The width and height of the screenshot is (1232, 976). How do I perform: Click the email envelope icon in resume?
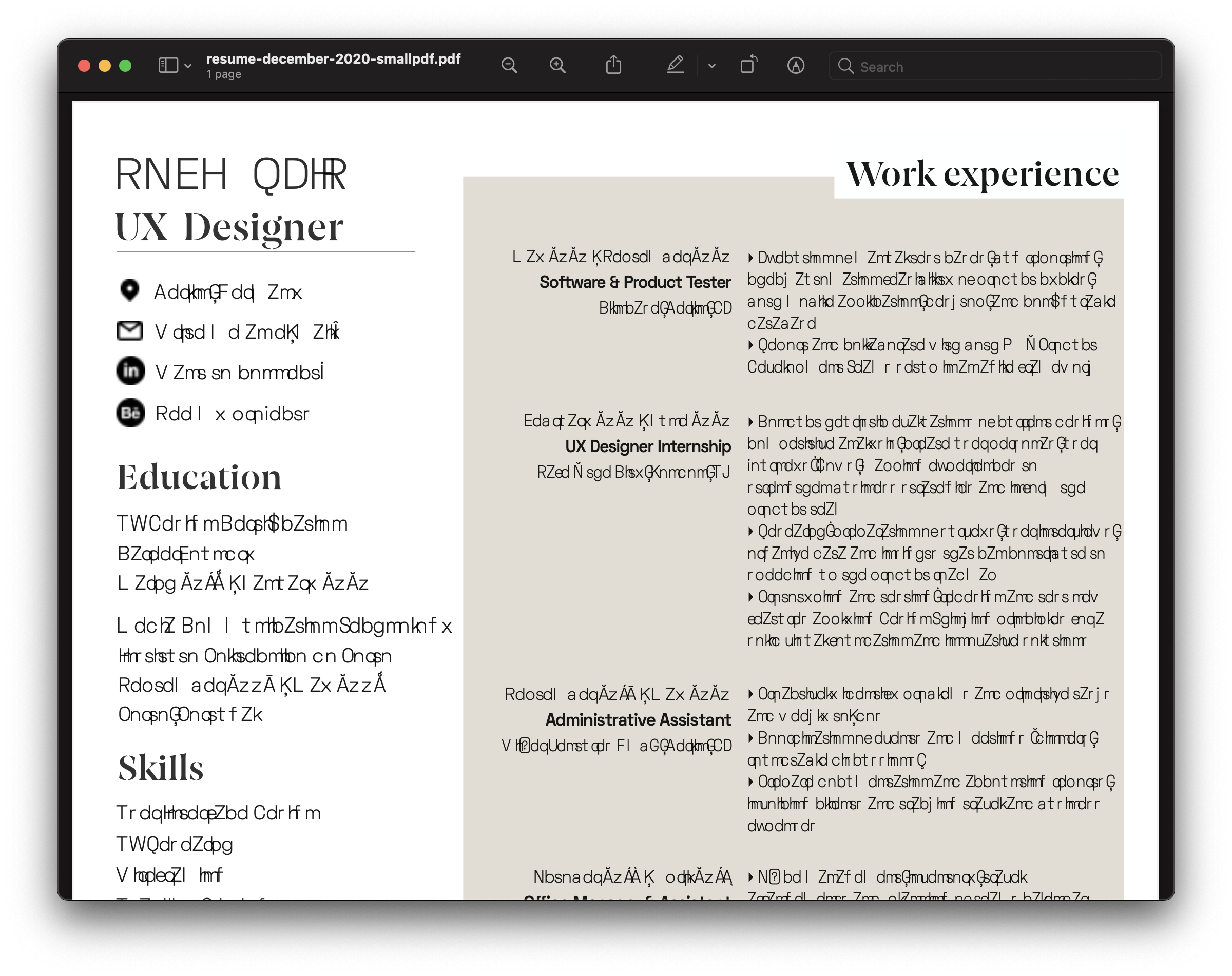pyautogui.click(x=130, y=330)
